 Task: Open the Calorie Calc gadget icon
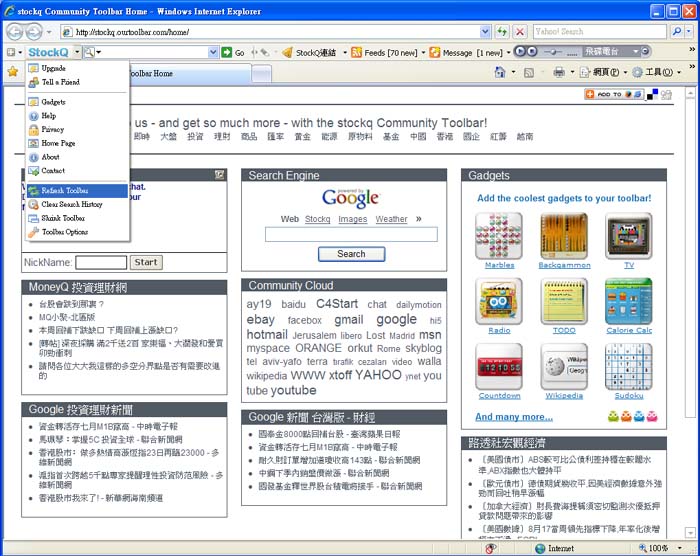629,301
